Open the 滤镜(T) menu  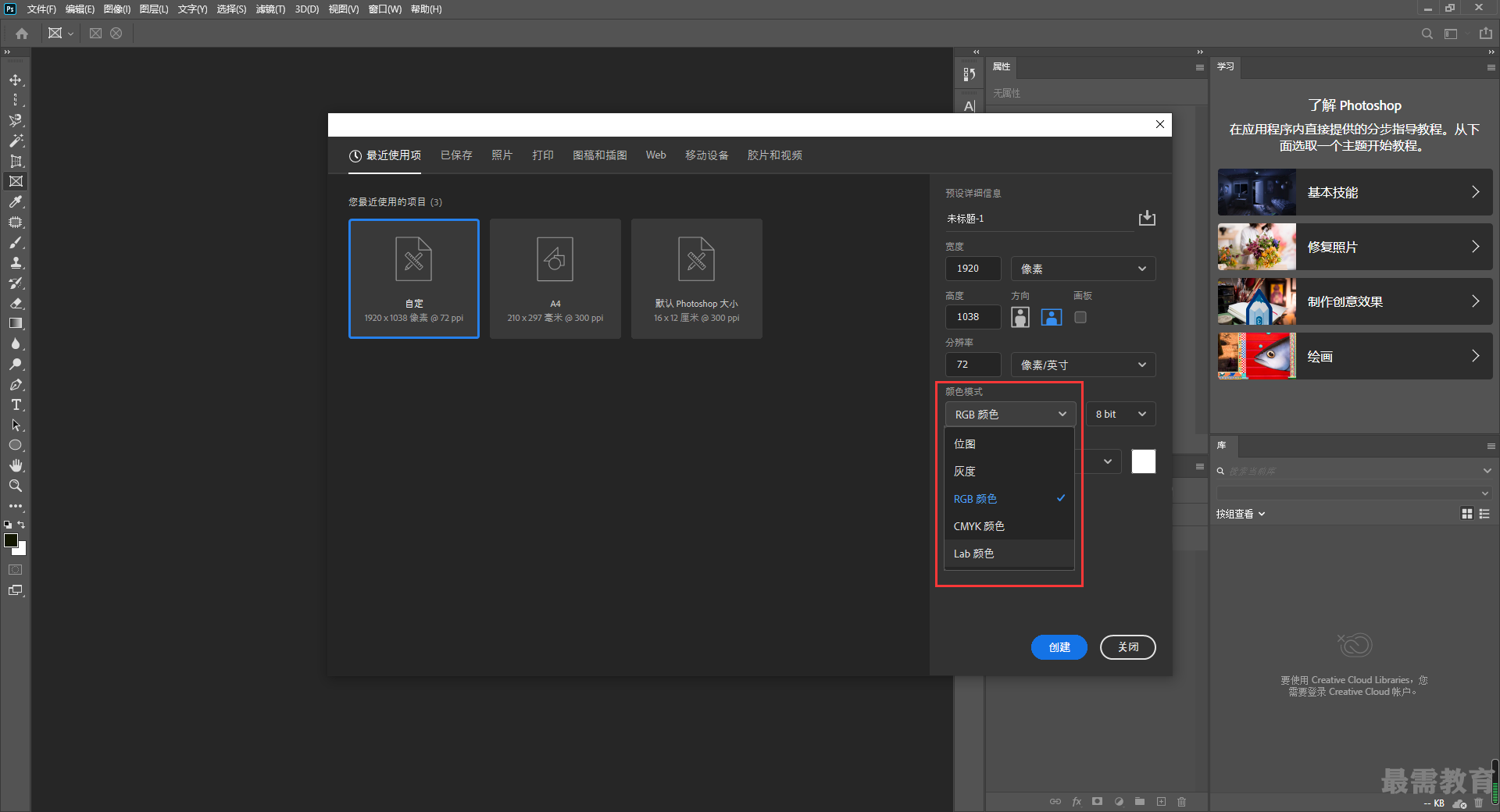tap(270, 9)
